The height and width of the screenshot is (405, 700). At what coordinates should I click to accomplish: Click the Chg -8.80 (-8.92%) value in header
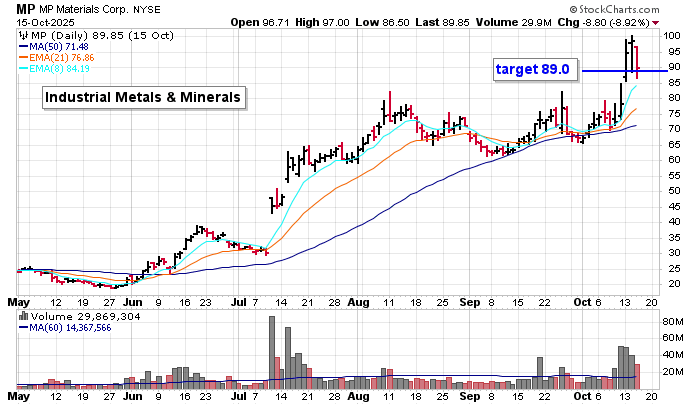tap(635, 21)
